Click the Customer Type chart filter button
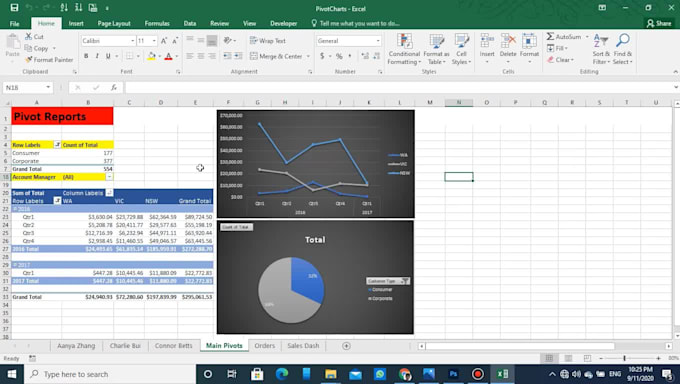680x384 pixels. 388,281
